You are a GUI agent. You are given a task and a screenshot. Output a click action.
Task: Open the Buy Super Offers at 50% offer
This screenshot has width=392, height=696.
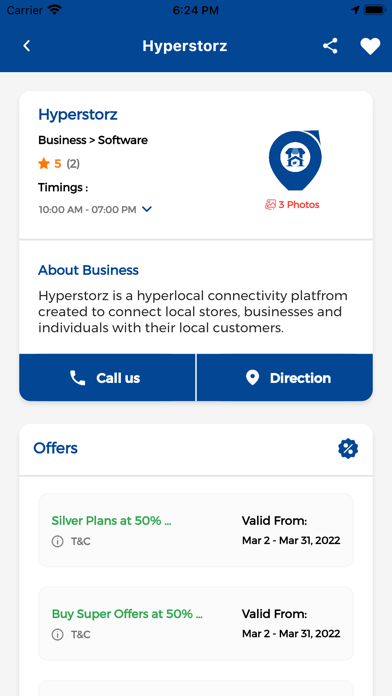click(x=127, y=614)
